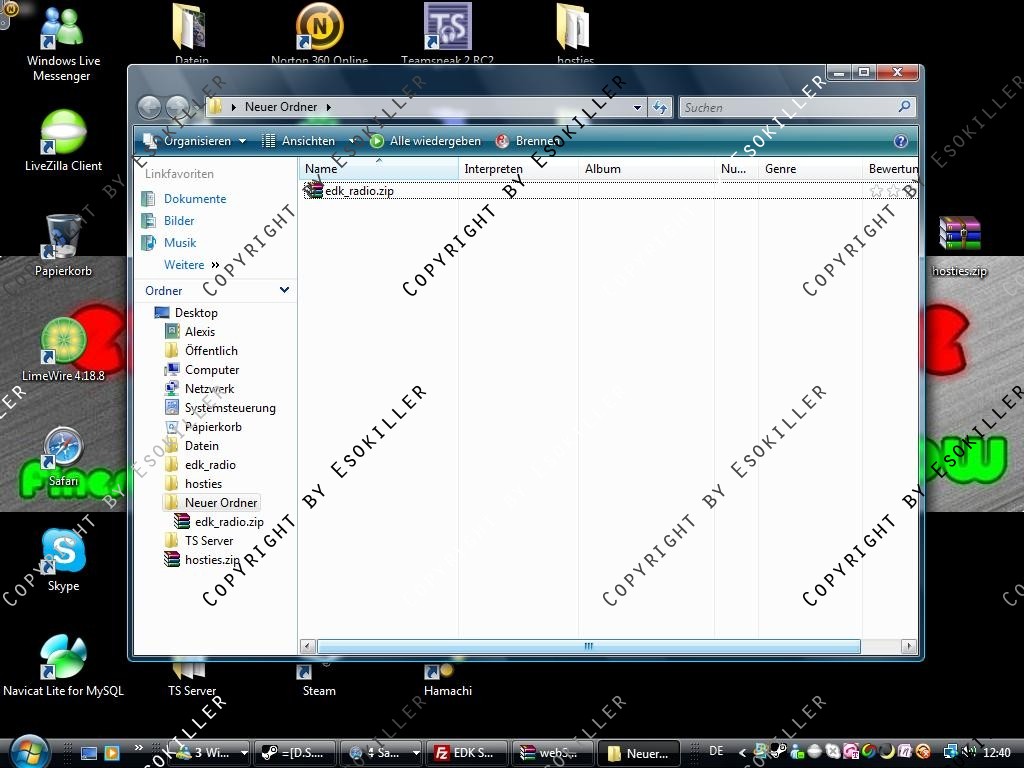The height and width of the screenshot is (768, 1024).
Task: Open the Organisieren dropdown menu
Action: pos(195,141)
